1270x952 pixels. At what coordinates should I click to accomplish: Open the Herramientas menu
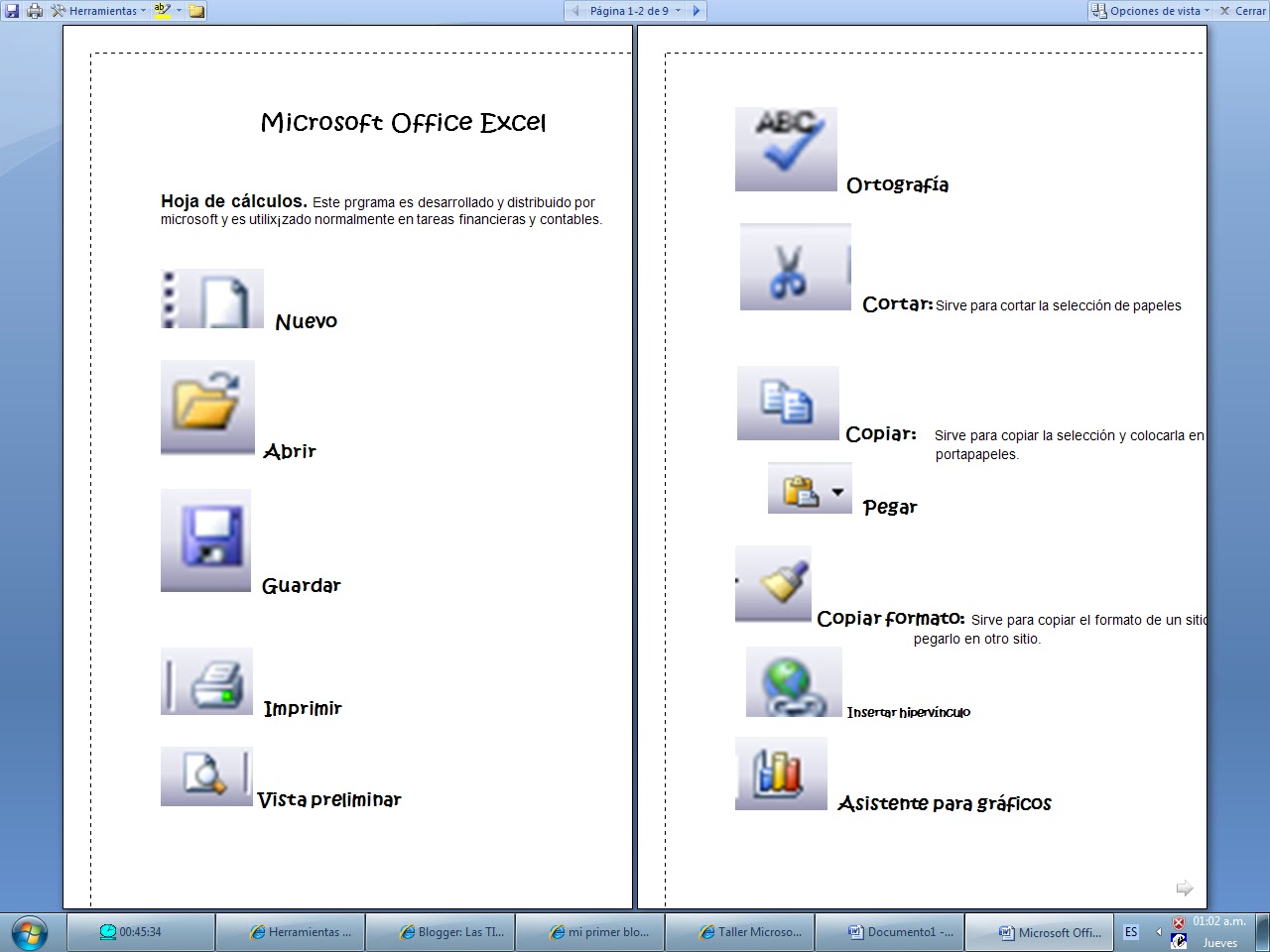(98, 11)
